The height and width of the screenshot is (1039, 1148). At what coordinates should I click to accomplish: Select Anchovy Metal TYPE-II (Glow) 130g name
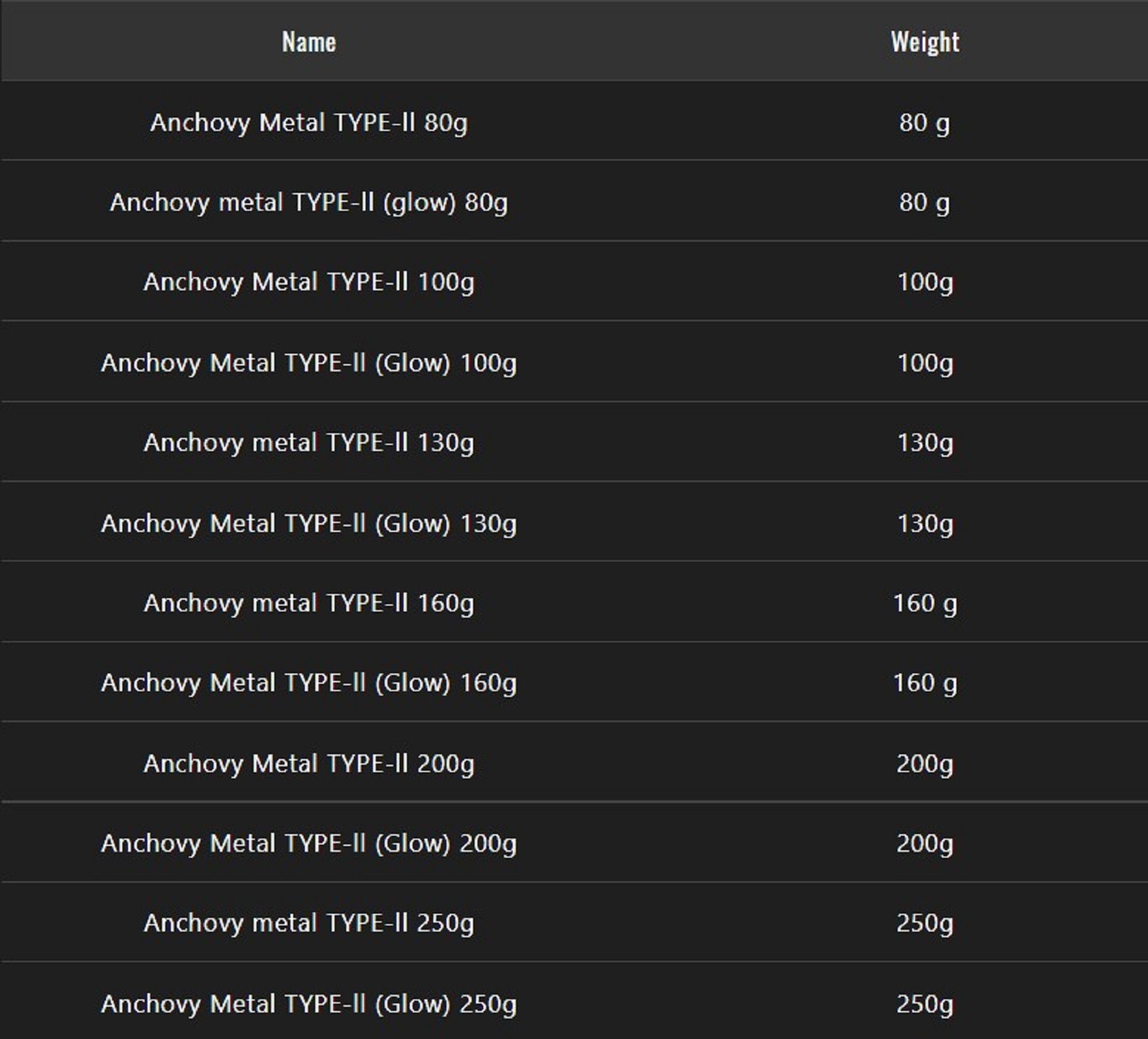coord(309,524)
